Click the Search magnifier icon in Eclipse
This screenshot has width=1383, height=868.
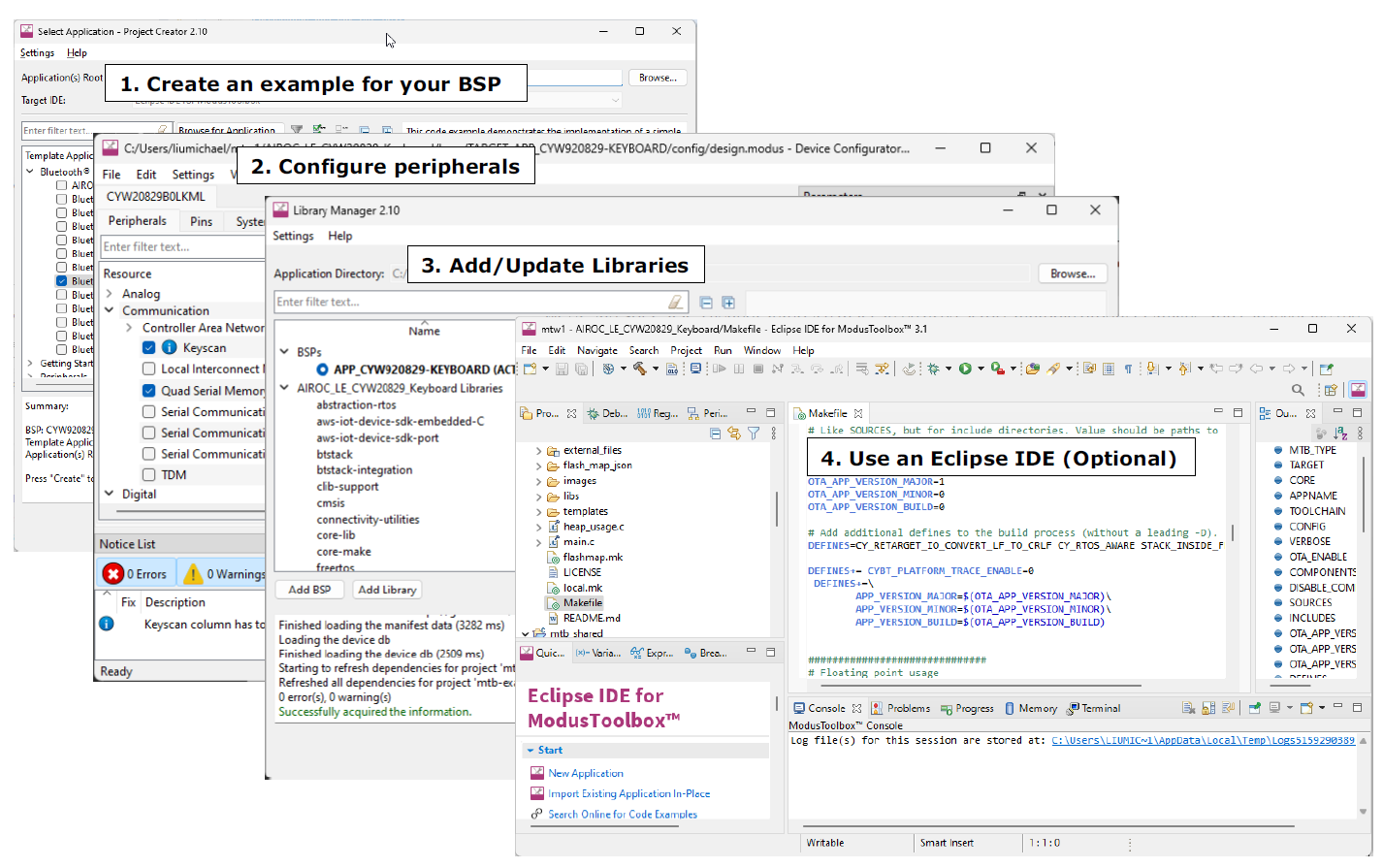[x=1298, y=390]
